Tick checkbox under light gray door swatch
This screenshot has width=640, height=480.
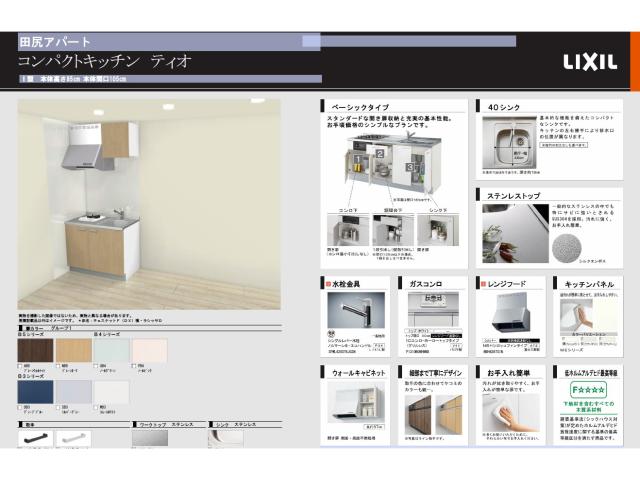58,407
